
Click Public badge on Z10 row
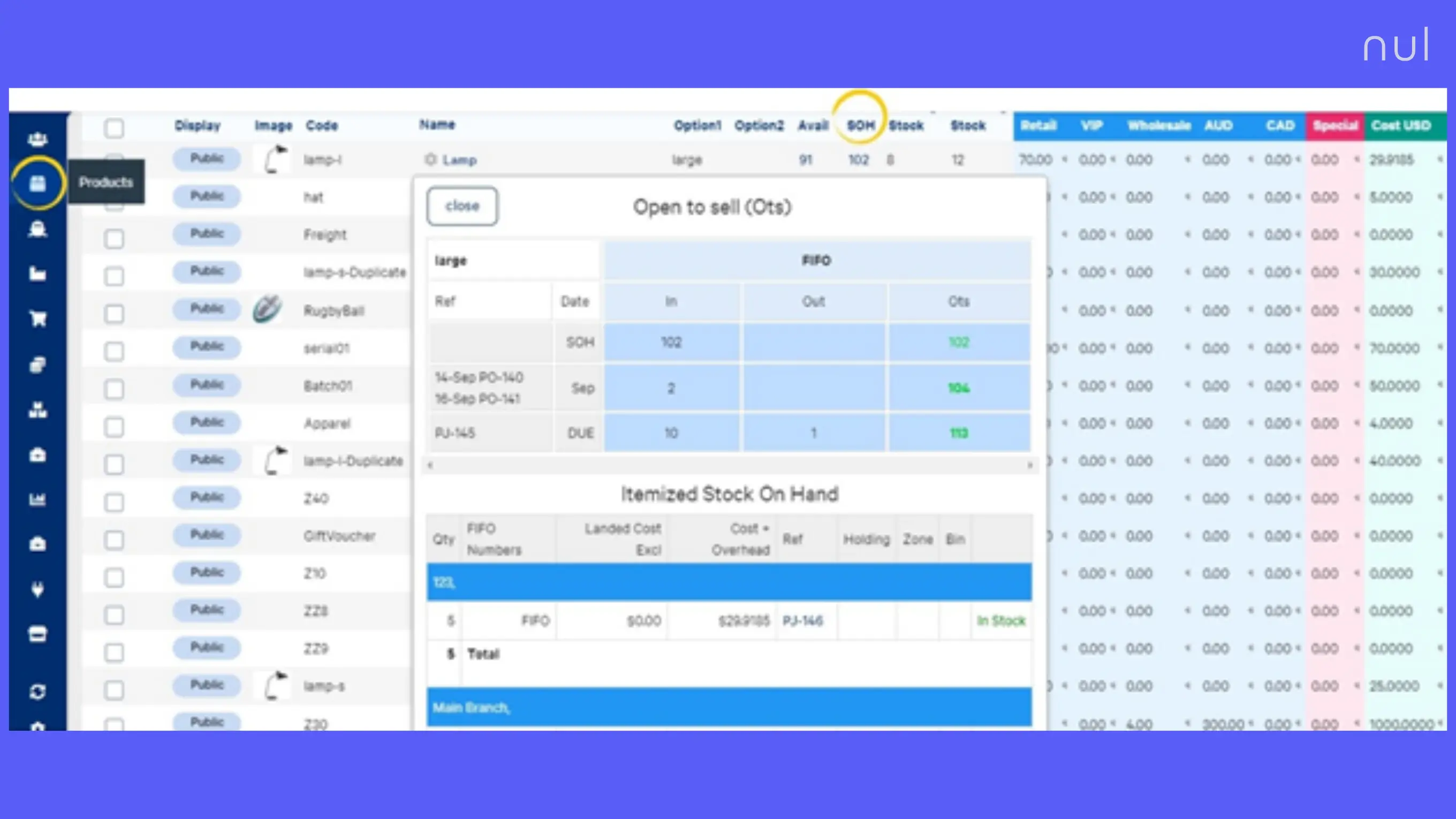pos(207,572)
